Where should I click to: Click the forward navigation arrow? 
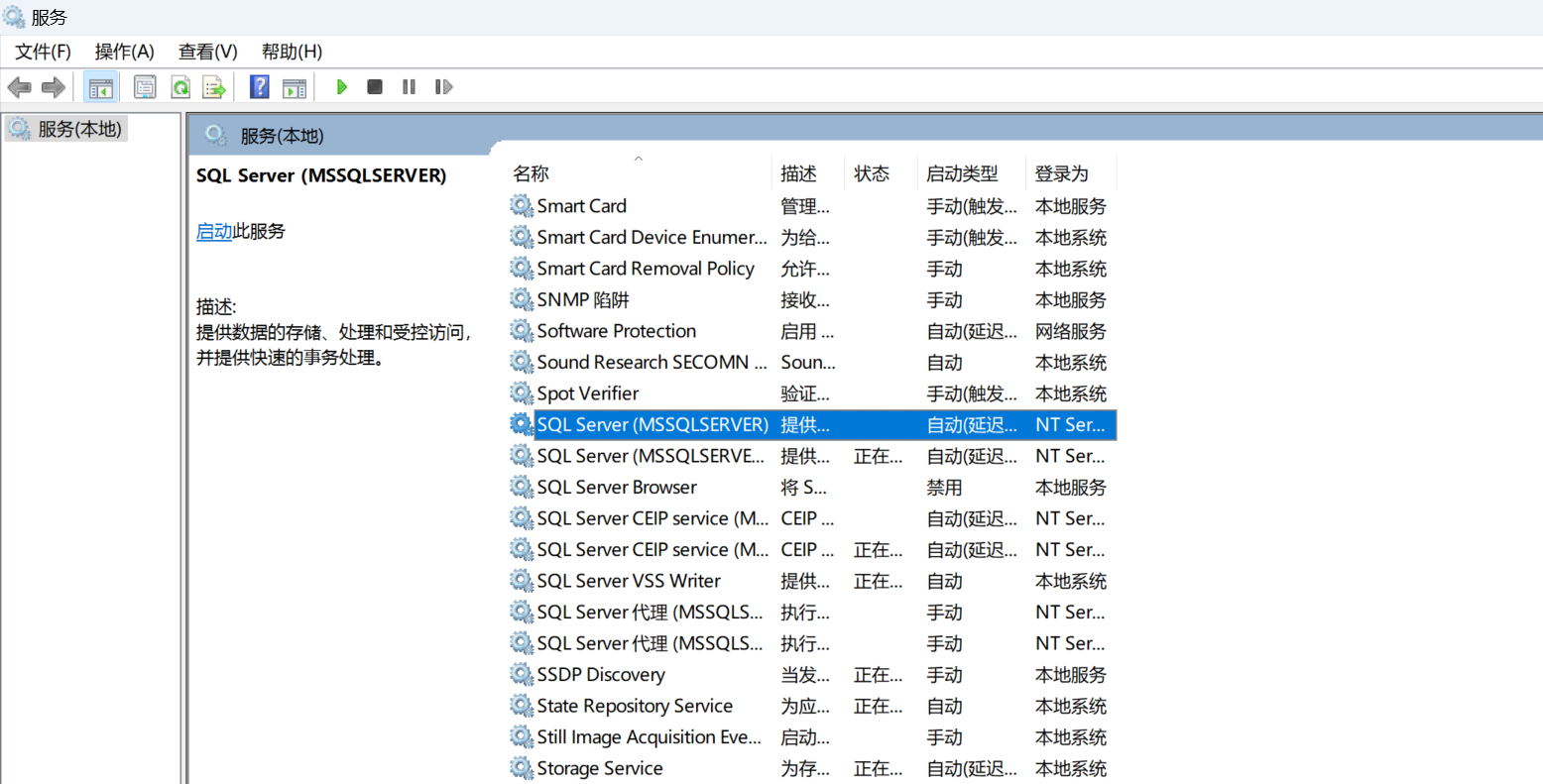53,87
